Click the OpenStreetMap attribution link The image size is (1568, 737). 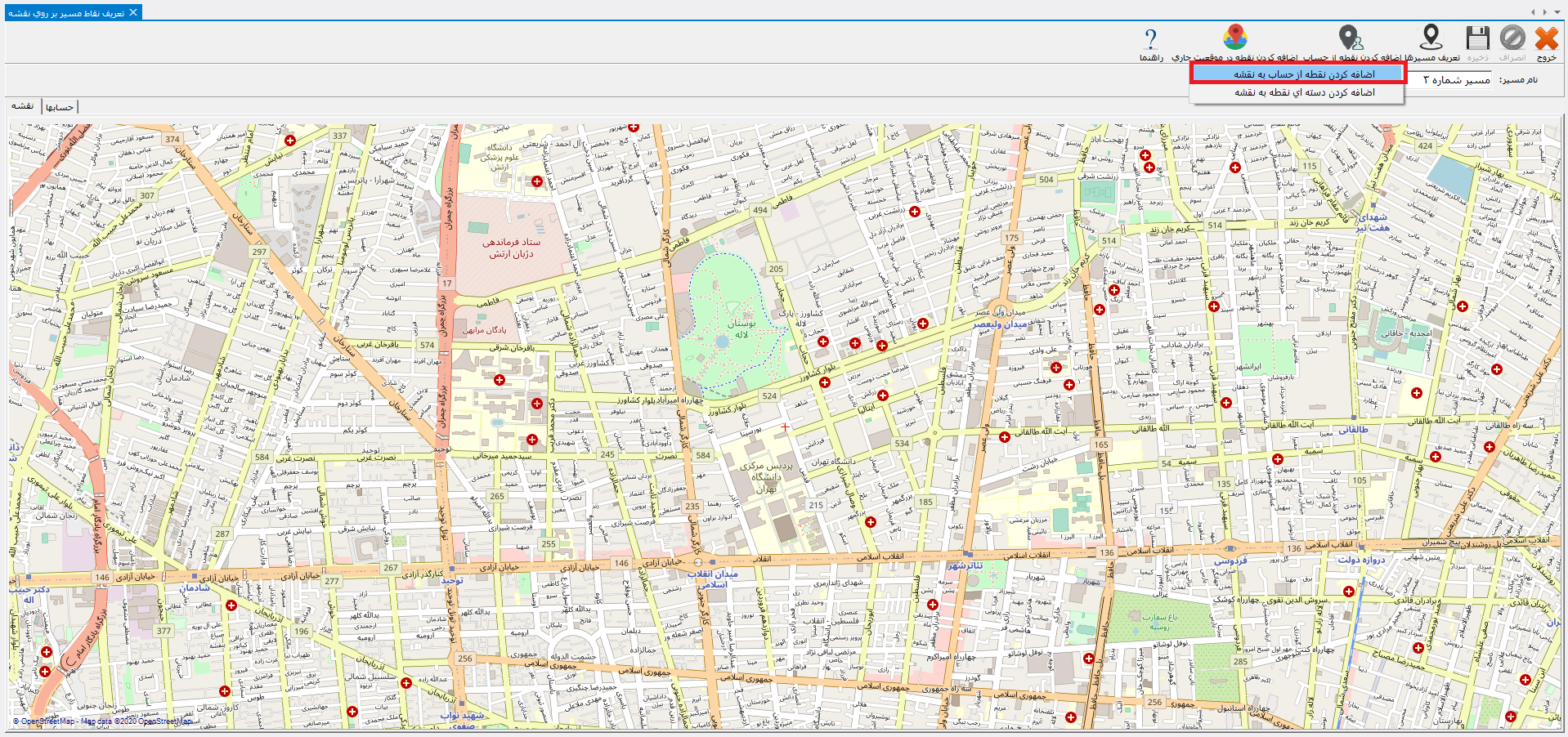tap(43, 721)
